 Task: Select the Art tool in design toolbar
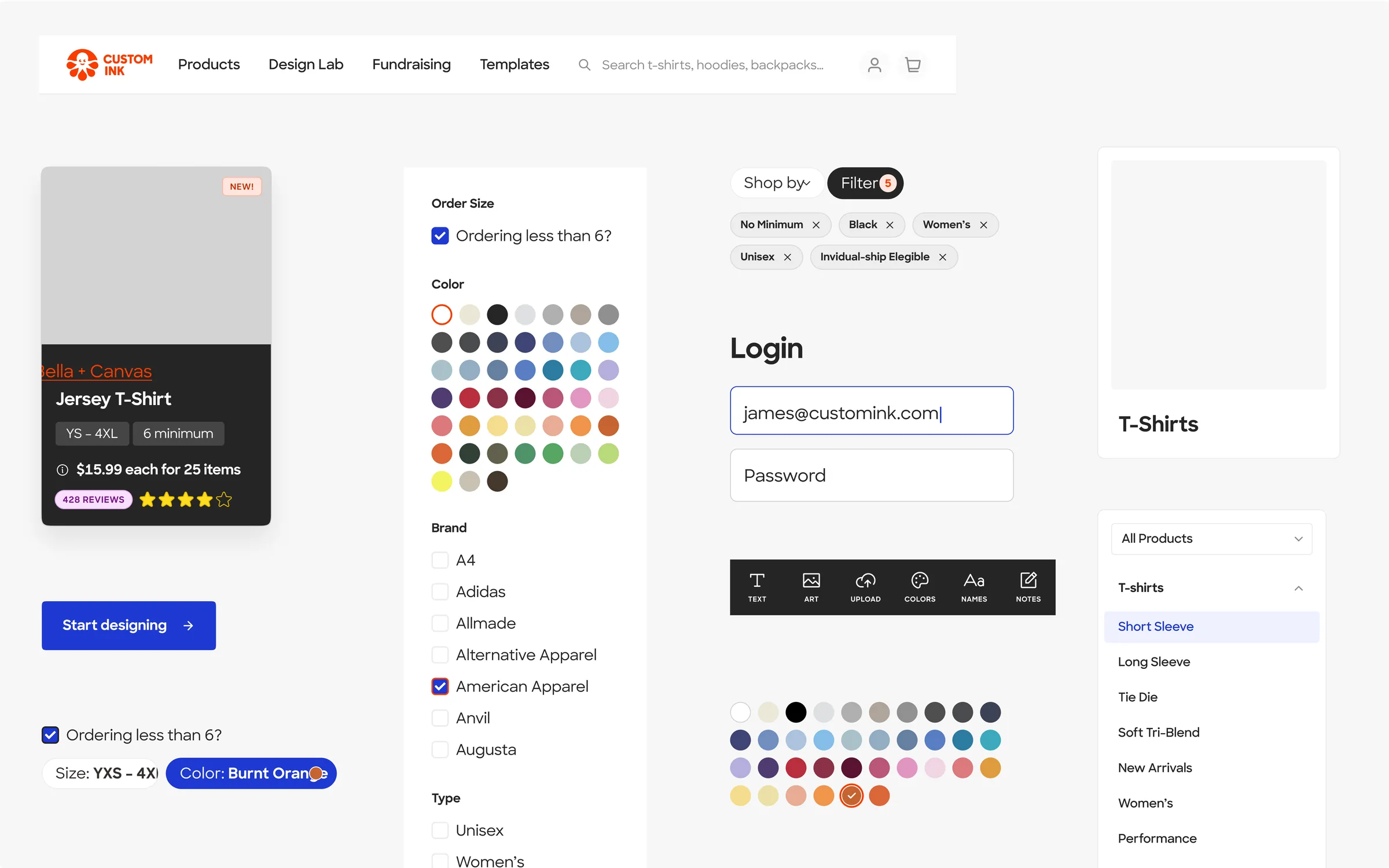click(x=811, y=587)
